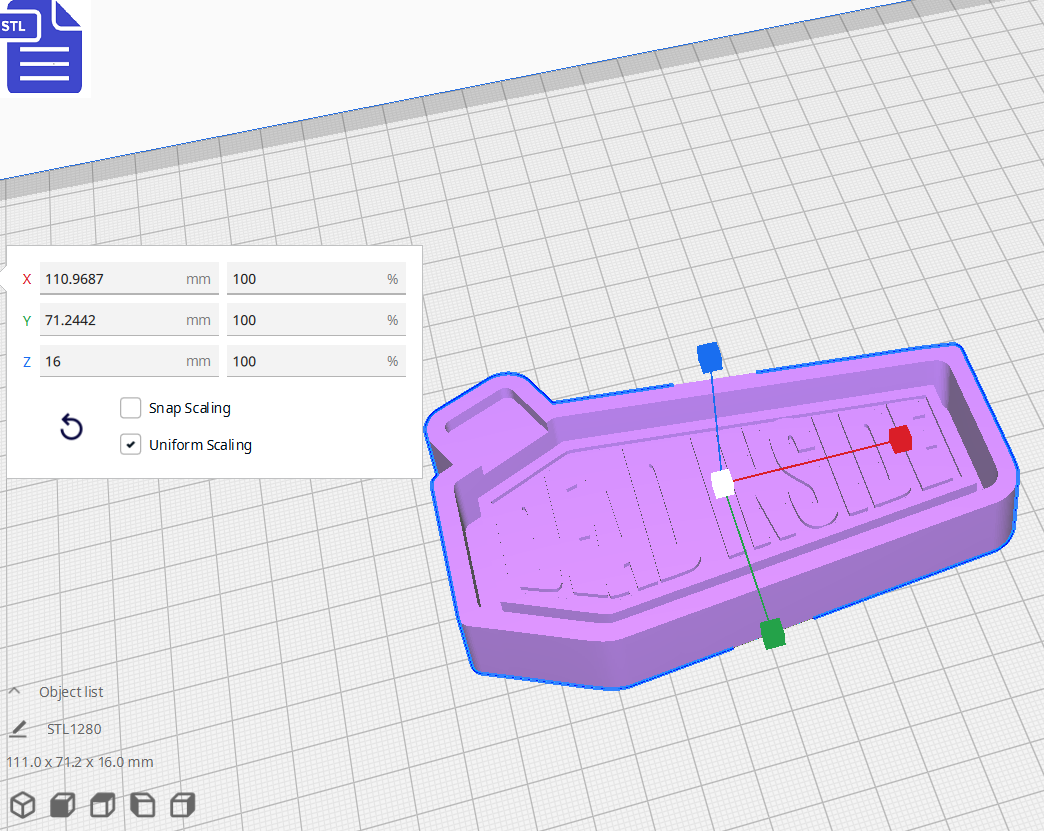Switch to the left side view preset
1044x831 pixels.
(x=142, y=804)
